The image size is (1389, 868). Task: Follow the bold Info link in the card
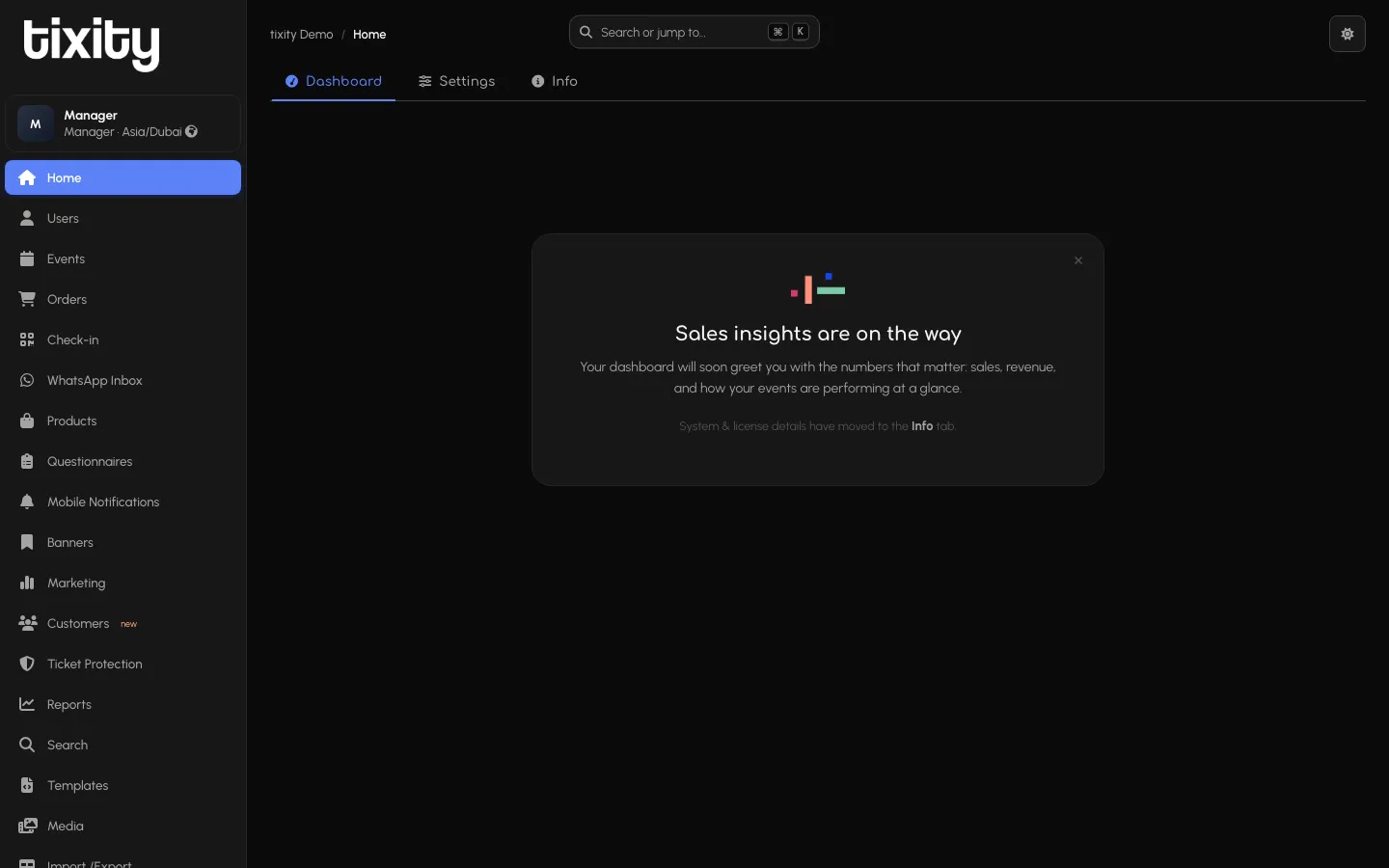click(x=922, y=425)
